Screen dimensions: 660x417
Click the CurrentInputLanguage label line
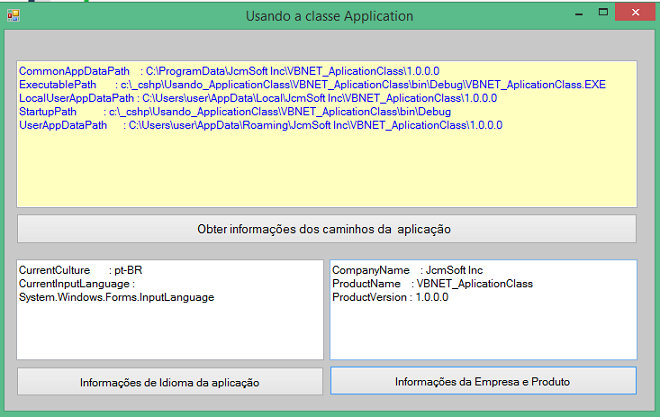click(x=77, y=284)
